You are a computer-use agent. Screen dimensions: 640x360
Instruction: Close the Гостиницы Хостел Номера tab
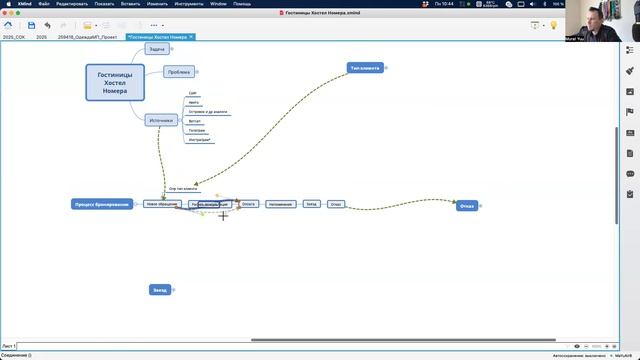191,37
